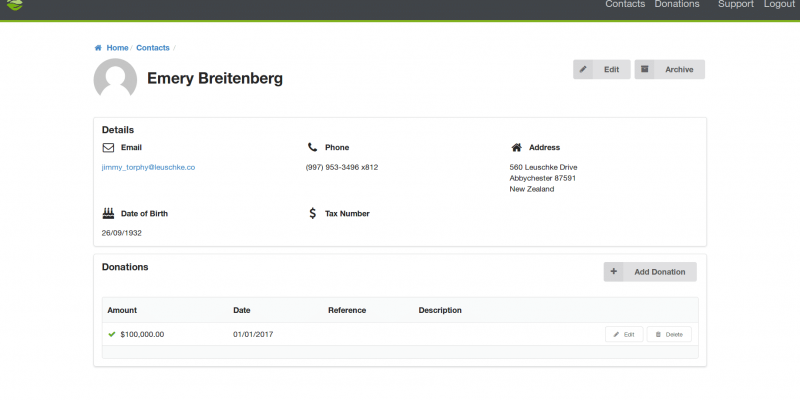800x400 pixels.
Task: Log out using the Logout link
Action: coord(779,5)
